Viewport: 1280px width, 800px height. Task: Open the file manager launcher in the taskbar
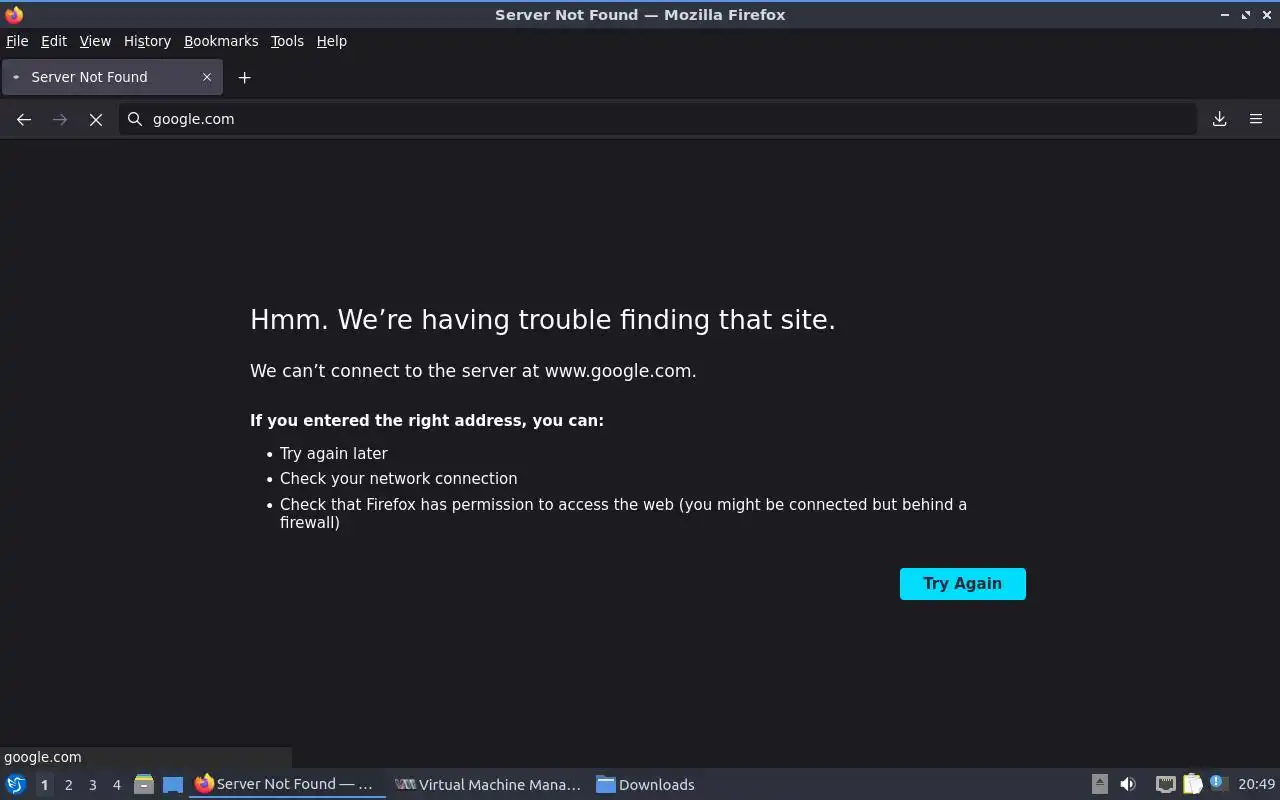pos(143,785)
